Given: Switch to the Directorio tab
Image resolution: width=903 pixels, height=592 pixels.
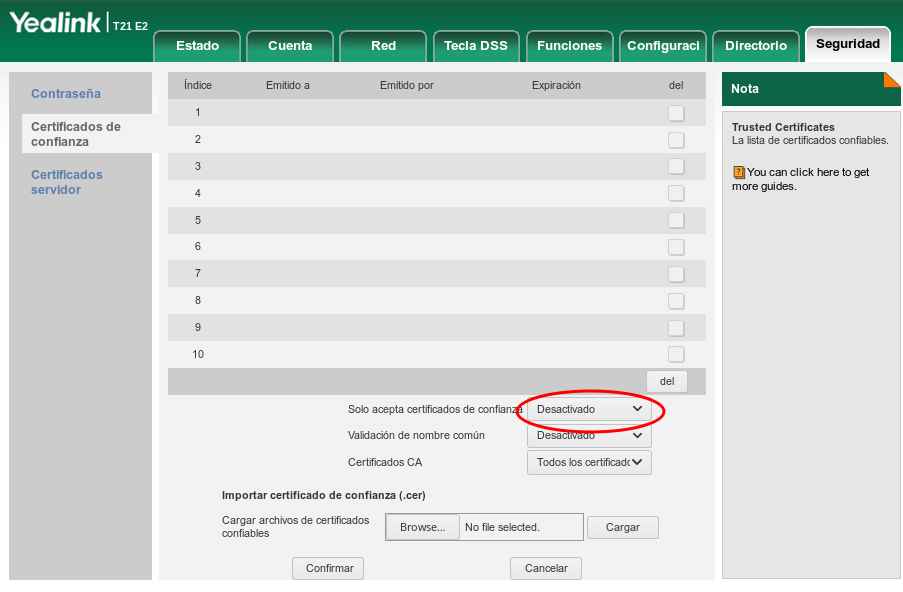Looking at the screenshot, I should [x=755, y=45].
